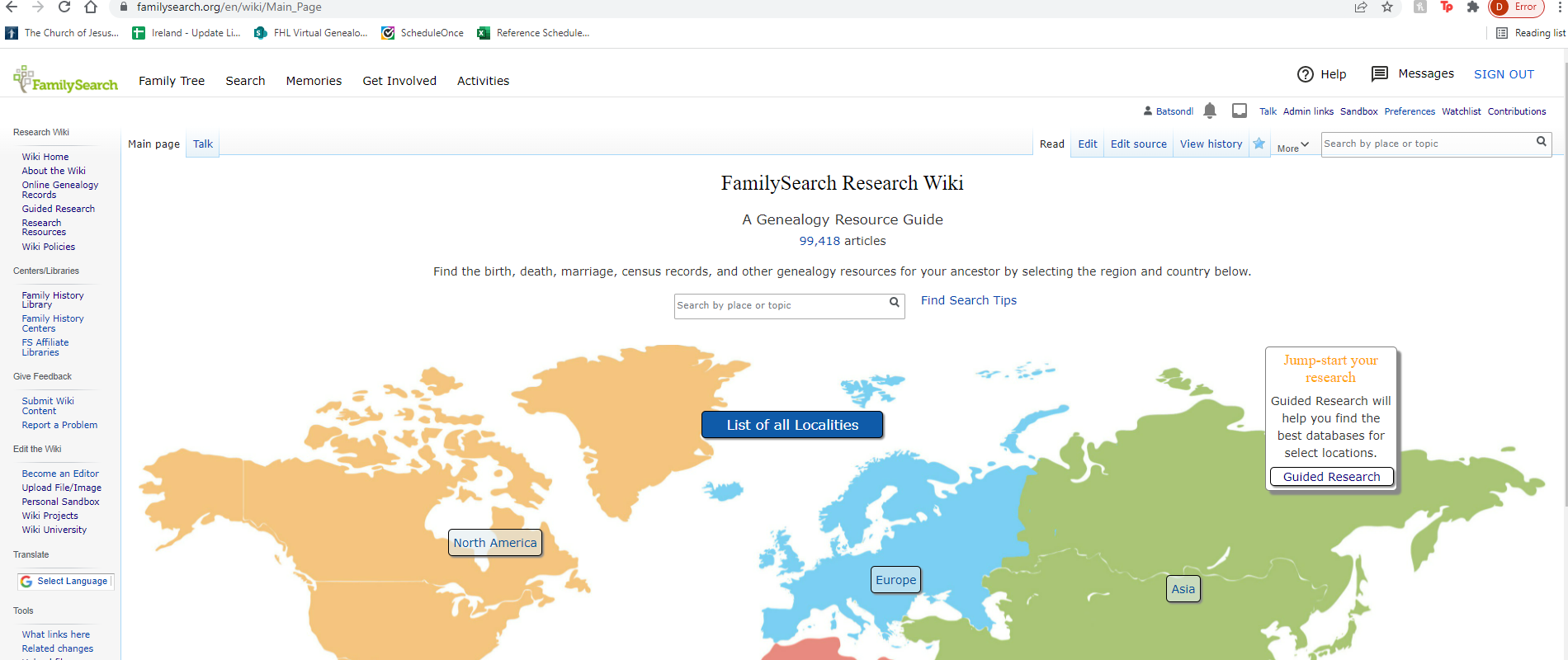Open Family History Library link
The height and width of the screenshot is (660, 1568).
(x=53, y=300)
